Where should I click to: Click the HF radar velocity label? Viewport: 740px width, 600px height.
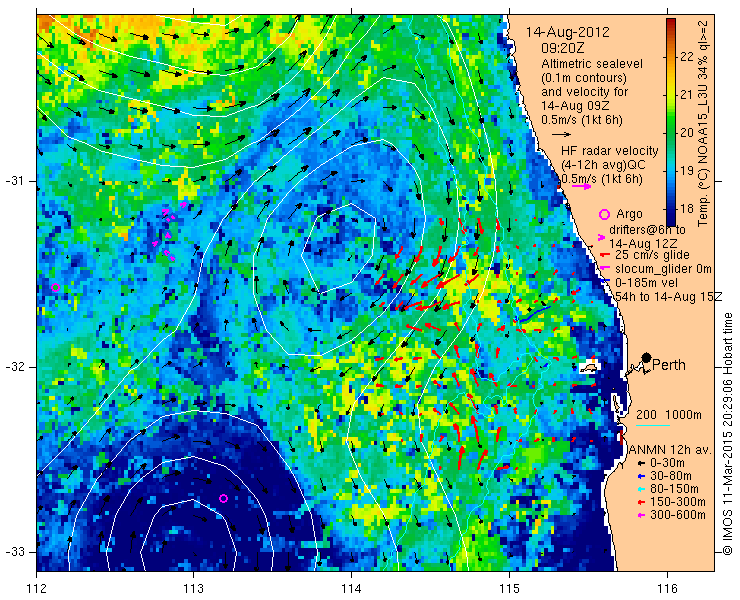point(610,151)
